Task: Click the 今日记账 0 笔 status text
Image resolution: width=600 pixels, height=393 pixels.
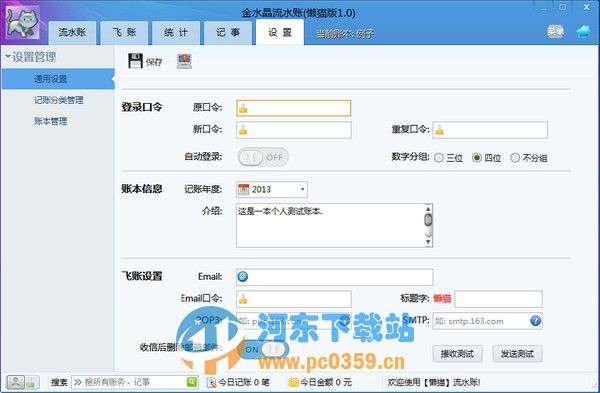Action: pyautogui.click(x=244, y=382)
